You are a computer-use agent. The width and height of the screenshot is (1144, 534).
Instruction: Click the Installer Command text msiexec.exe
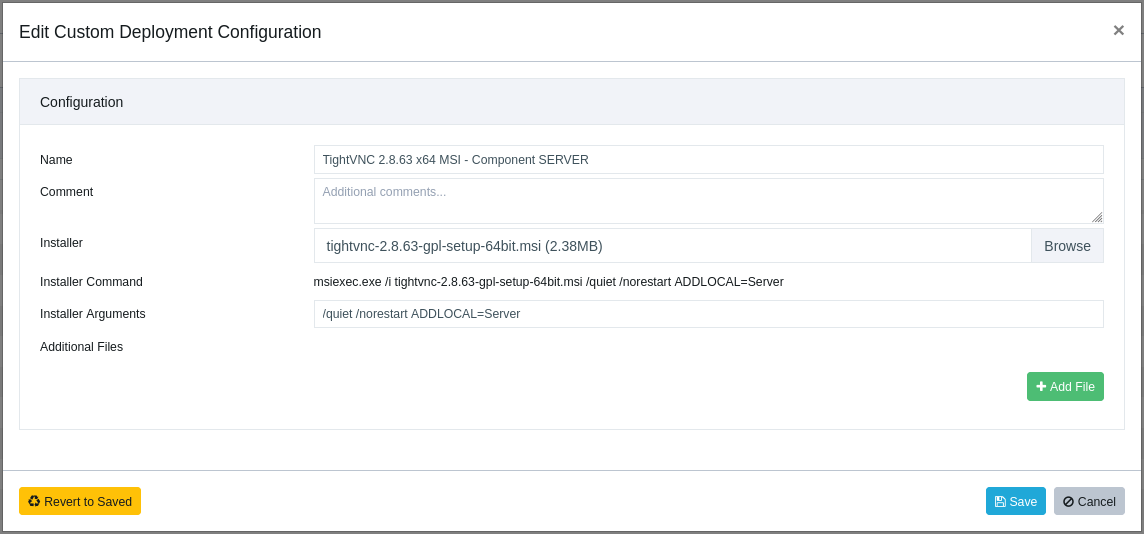click(347, 282)
